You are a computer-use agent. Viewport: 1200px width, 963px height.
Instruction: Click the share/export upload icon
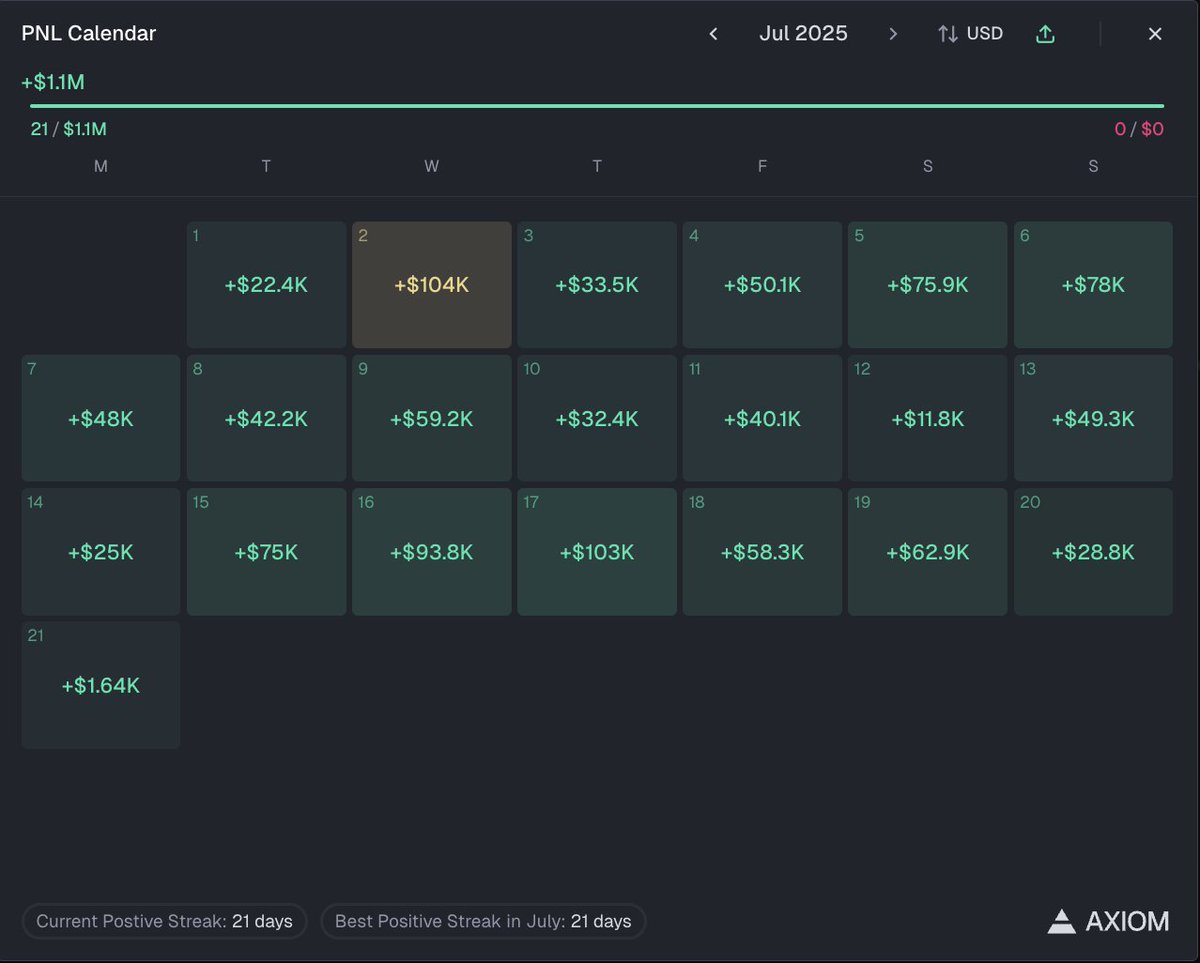(1045, 34)
